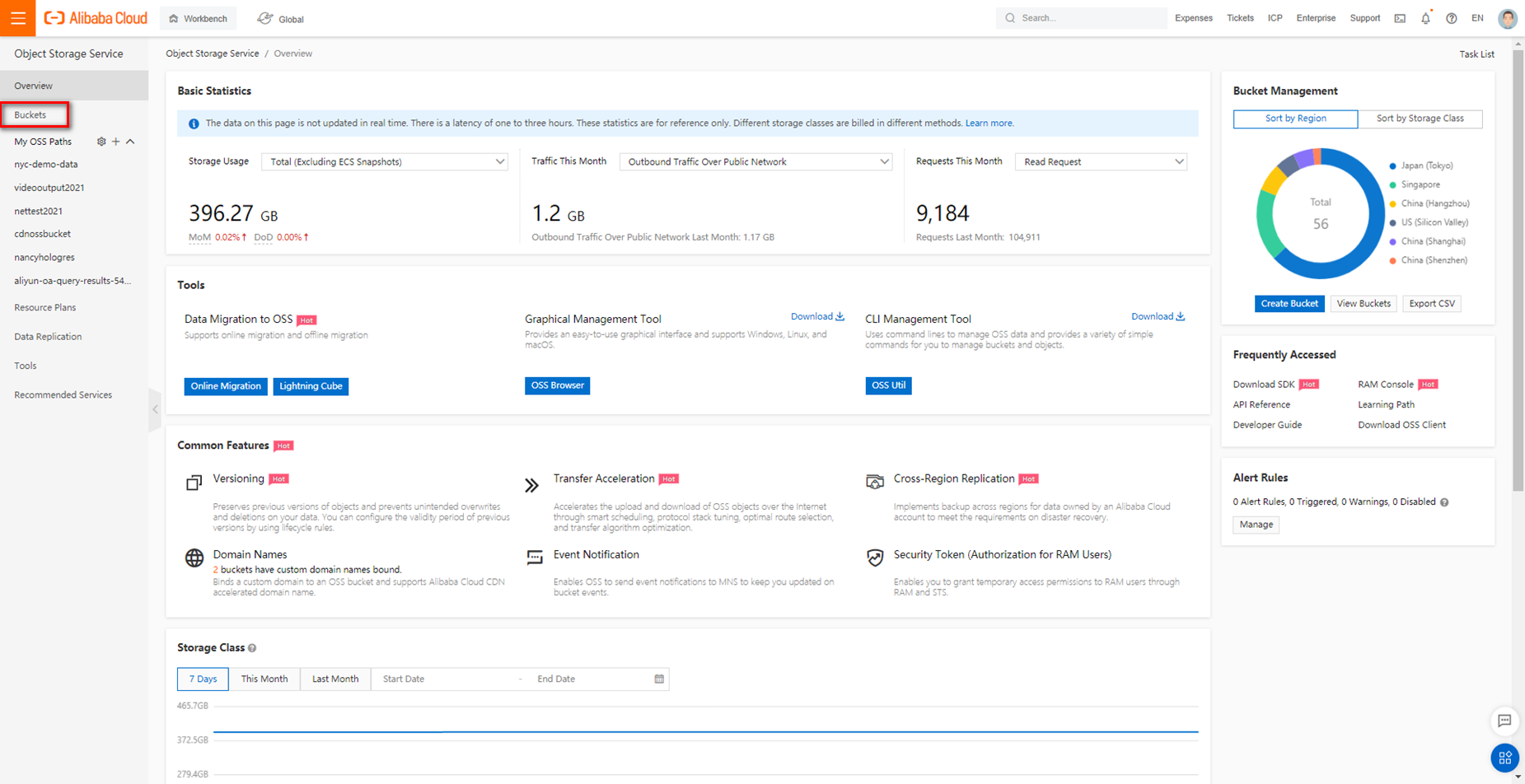Click the Transfer Acceleration arrows icon
Viewport: 1525px width, 784px height.
point(532,485)
